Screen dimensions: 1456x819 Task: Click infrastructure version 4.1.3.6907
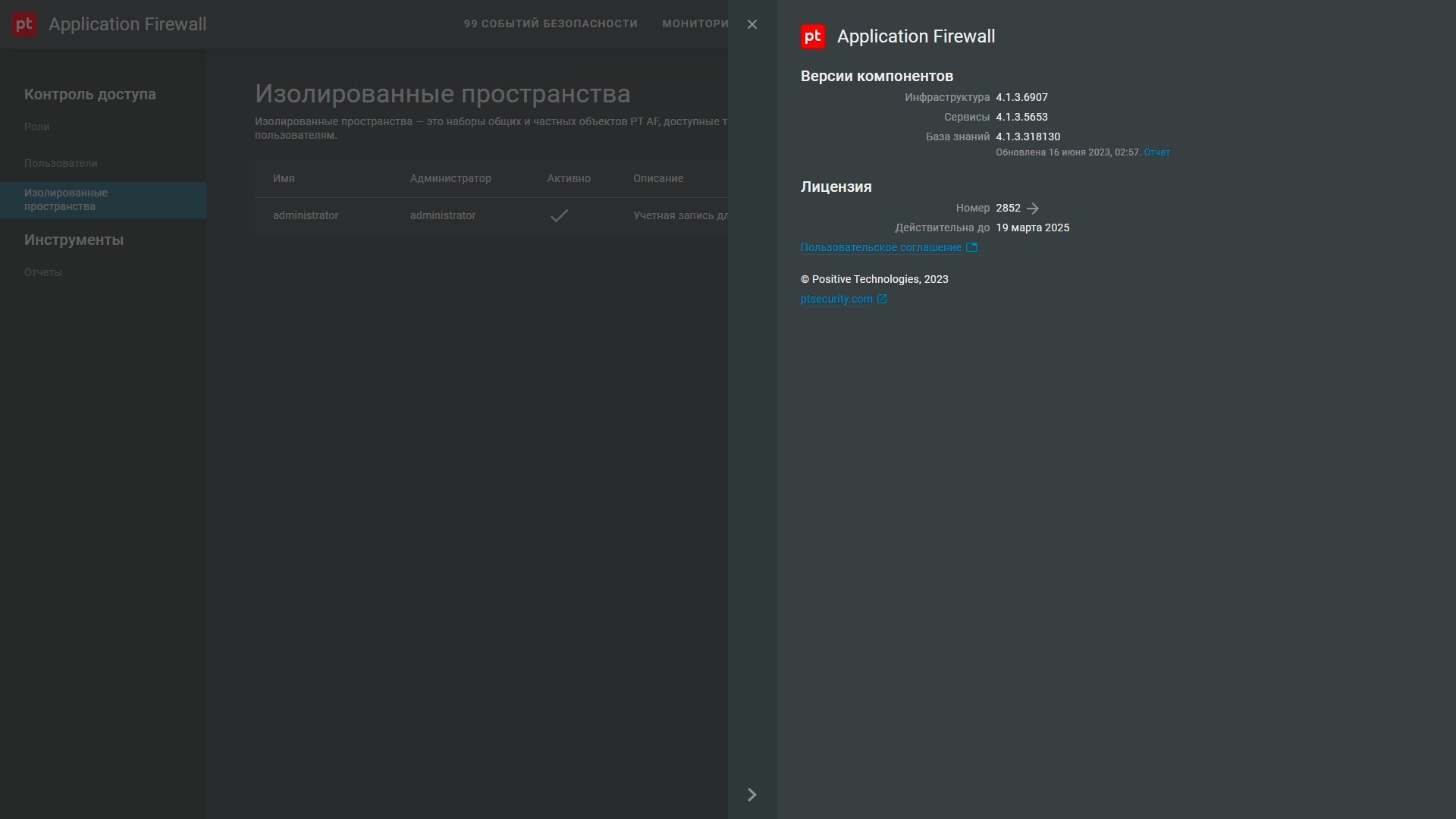coord(1021,97)
